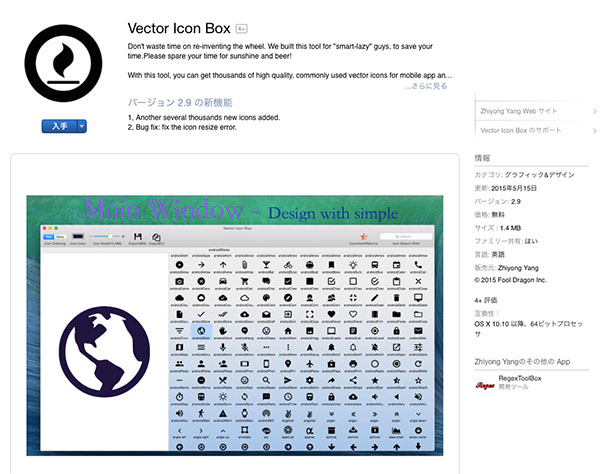This screenshot has height=474, width=600.
Task: Click chevron next to Zhiyong Yang Web サイト
Action: (594, 111)
